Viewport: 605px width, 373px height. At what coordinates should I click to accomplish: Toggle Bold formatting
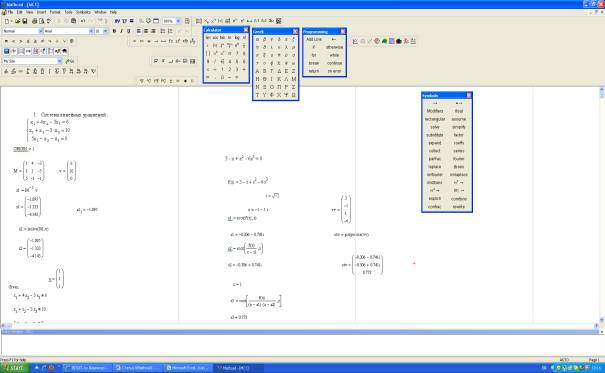(114, 31)
